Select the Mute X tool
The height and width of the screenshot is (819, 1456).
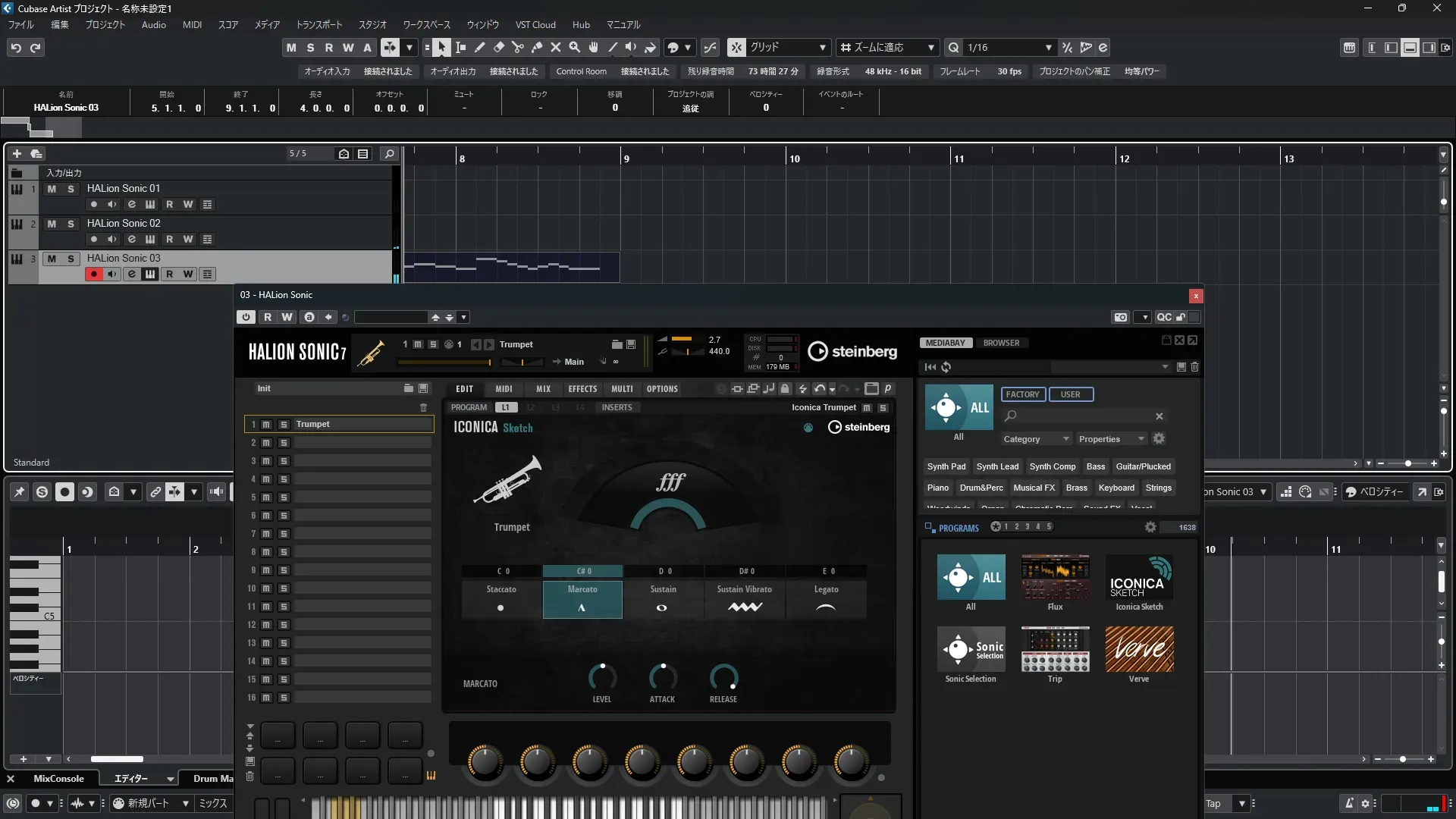coord(555,48)
